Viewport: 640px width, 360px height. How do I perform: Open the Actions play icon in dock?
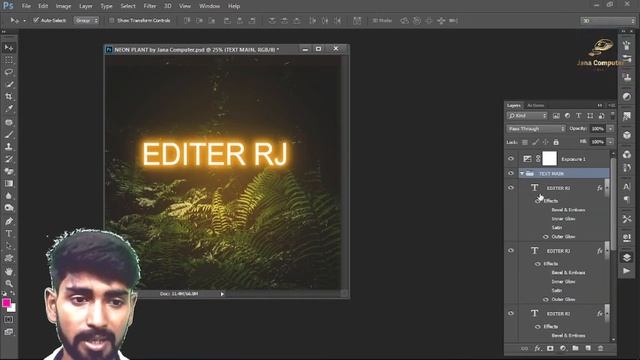point(627,271)
